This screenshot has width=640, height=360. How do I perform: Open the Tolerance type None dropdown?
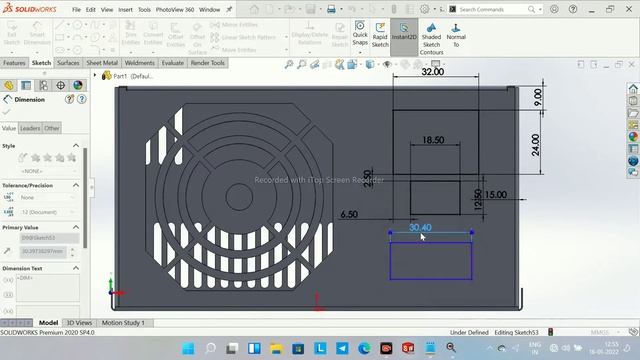click(48, 198)
